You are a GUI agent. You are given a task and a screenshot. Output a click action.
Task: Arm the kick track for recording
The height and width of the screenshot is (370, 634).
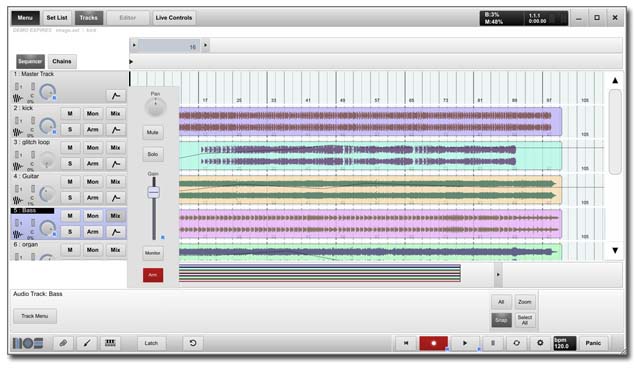93,130
